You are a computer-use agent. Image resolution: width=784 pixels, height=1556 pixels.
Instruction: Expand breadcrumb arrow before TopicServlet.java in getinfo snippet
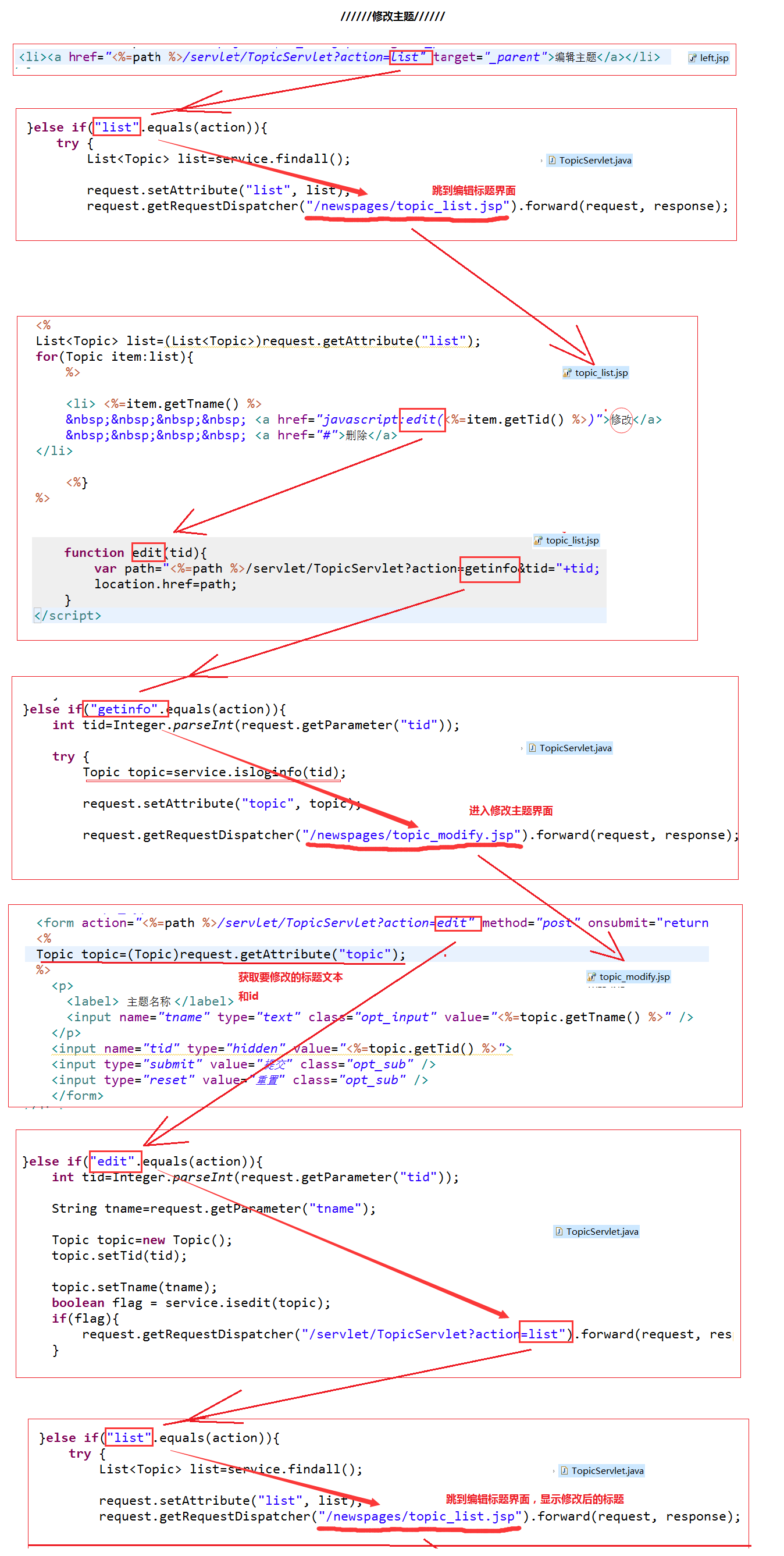522,748
